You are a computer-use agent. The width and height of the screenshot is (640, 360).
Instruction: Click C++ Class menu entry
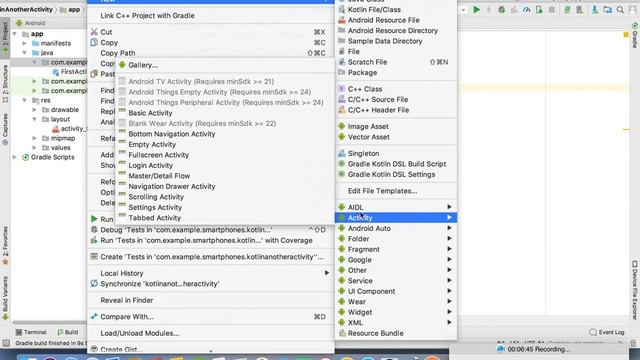pyautogui.click(x=365, y=89)
